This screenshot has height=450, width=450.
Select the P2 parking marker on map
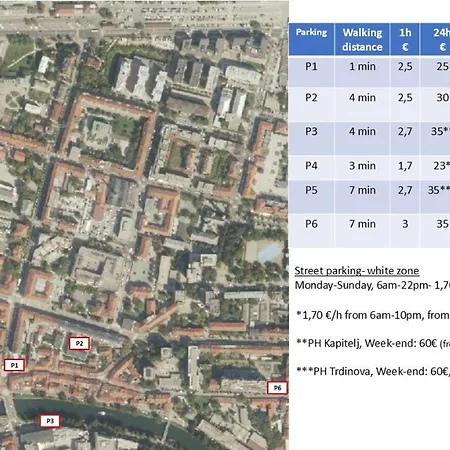point(79,343)
